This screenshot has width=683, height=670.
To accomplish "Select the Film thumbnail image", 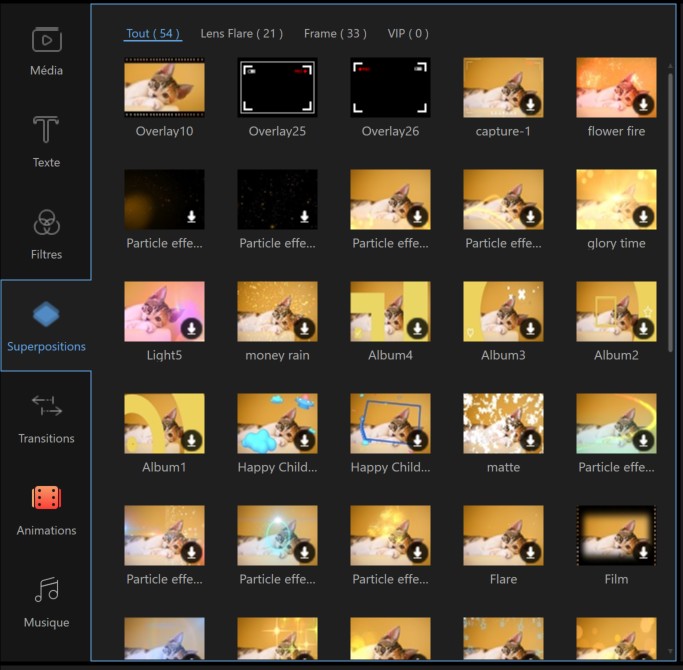I will point(616,535).
